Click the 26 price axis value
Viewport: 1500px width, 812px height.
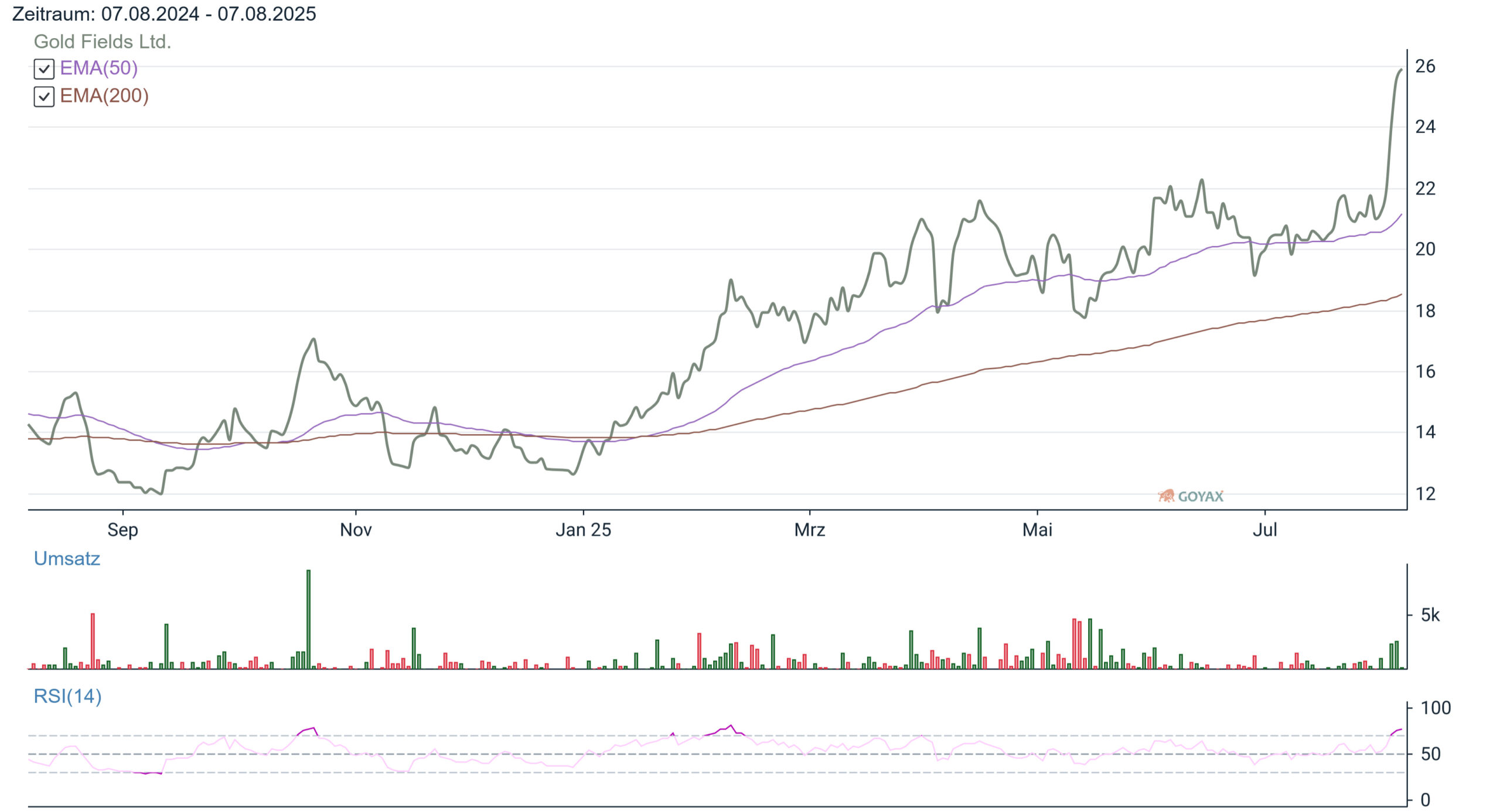point(1425,66)
